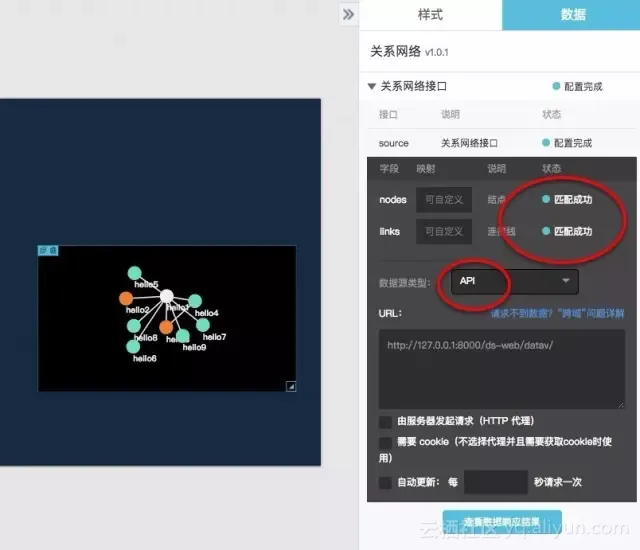This screenshot has width=640, height=550.
Task: Click the nodes 匹配成功 status
Action: [x=567, y=200]
